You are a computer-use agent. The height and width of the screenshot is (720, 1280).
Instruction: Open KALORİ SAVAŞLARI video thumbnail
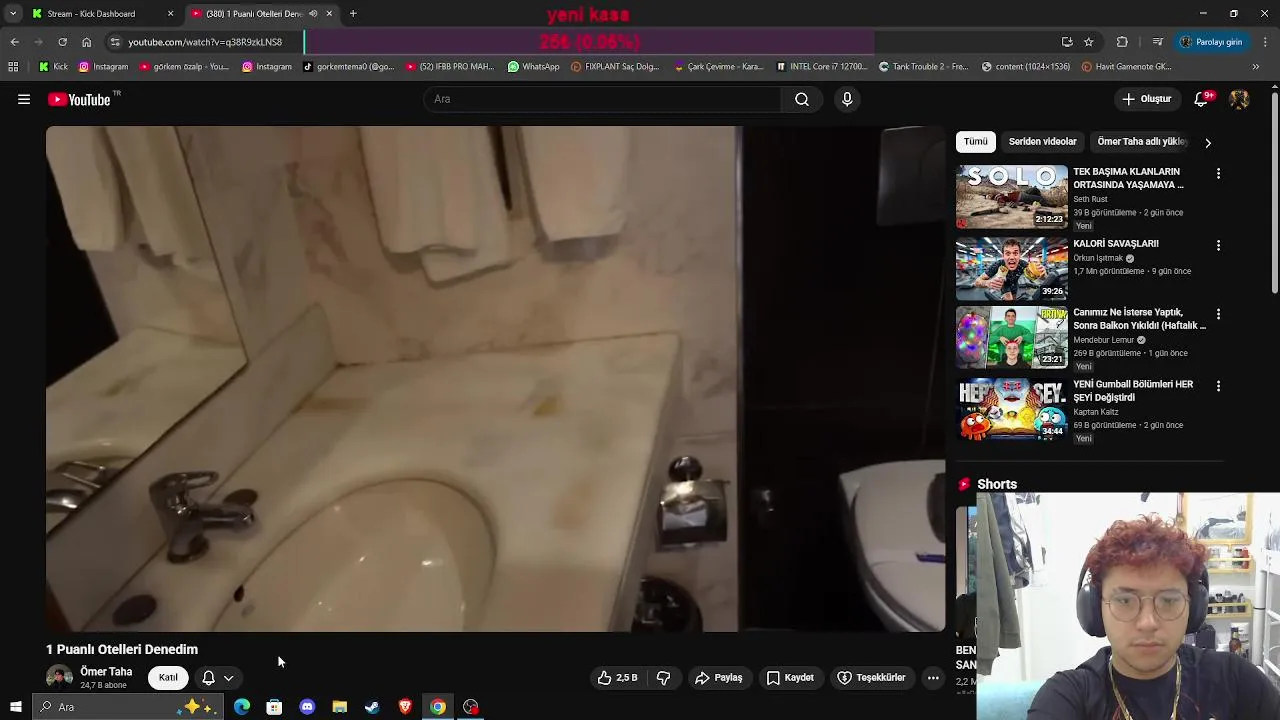point(1012,268)
